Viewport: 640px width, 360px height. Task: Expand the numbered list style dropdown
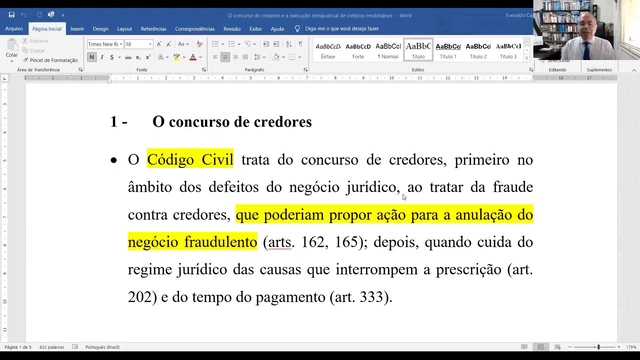(x=239, y=44)
